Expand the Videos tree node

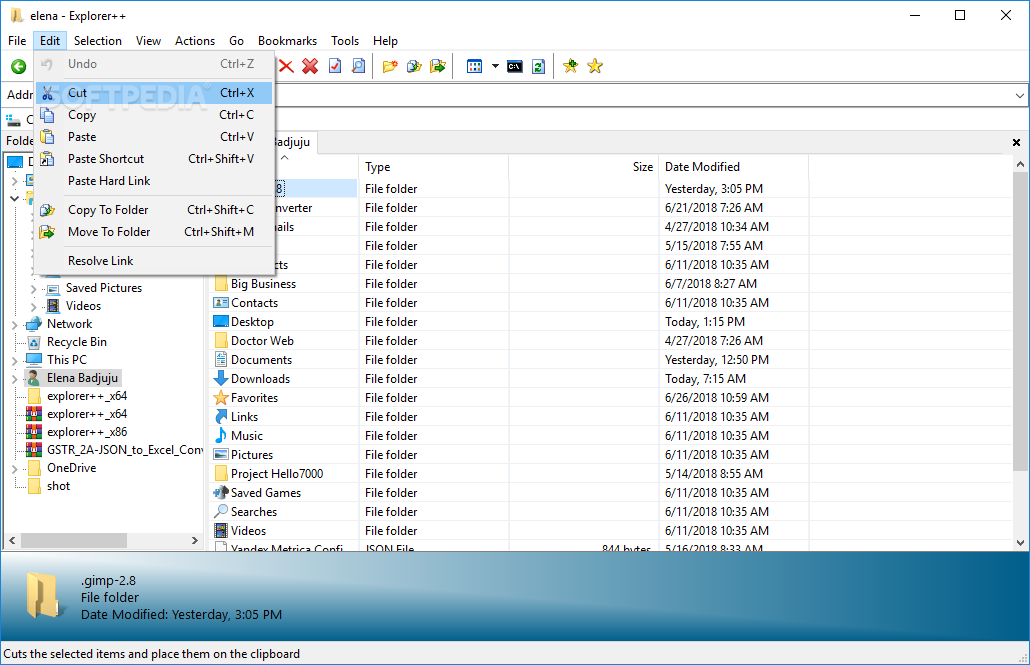pos(34,306)
